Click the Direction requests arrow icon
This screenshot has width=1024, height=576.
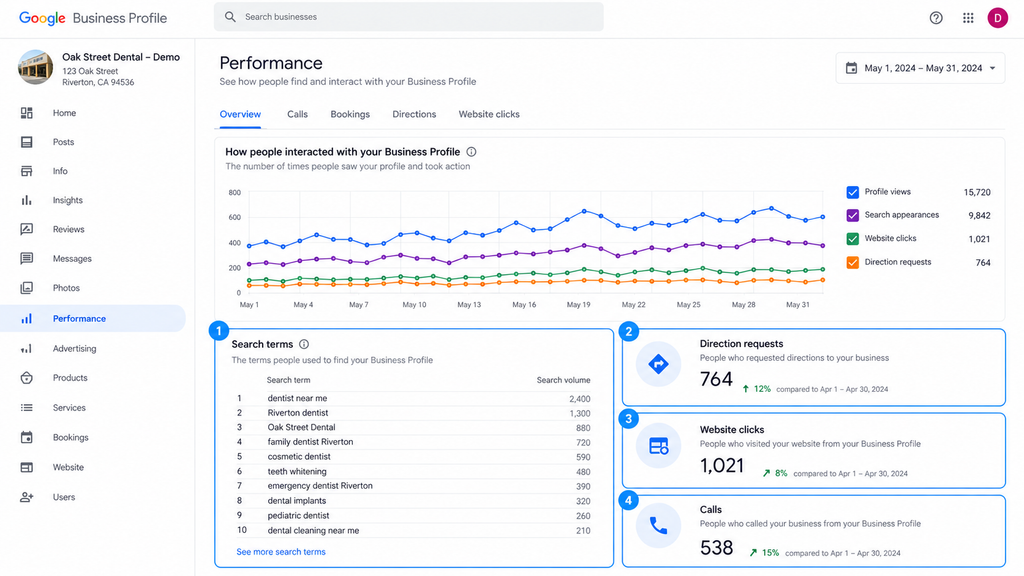pyautogui.click(x=658, y=364)
